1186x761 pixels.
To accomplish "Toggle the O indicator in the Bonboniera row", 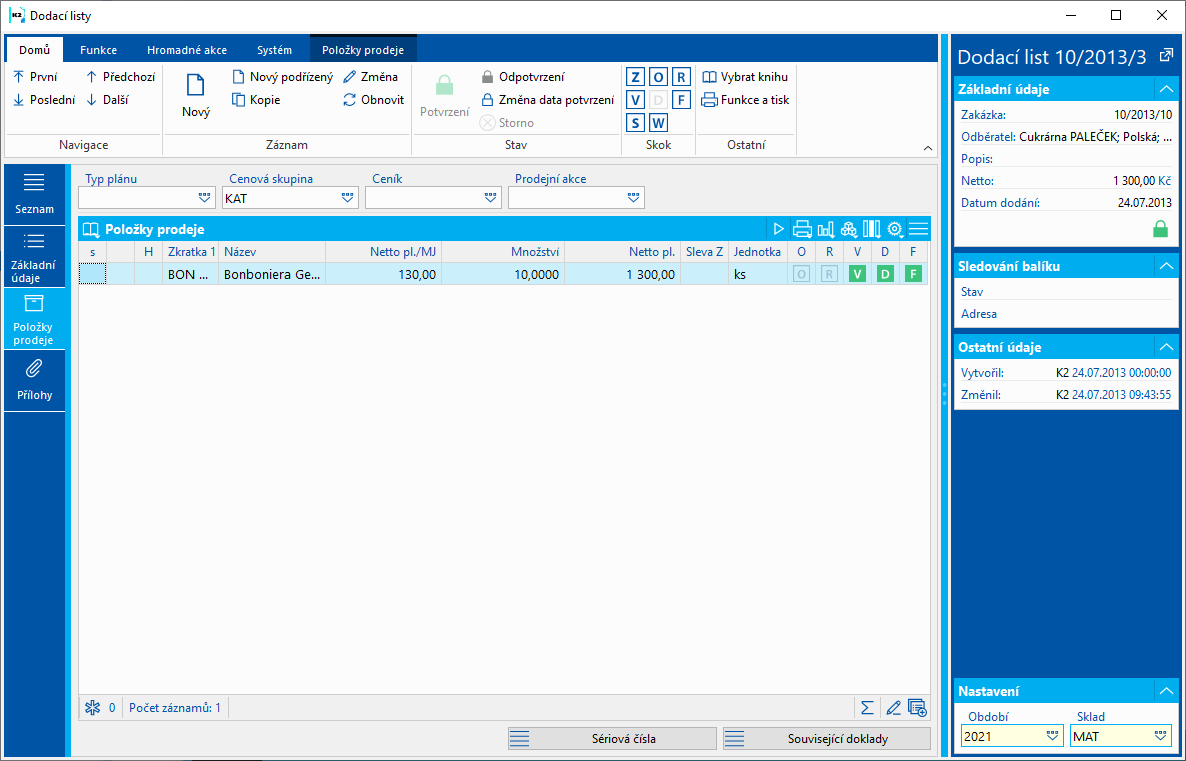I will coord(801,274).
